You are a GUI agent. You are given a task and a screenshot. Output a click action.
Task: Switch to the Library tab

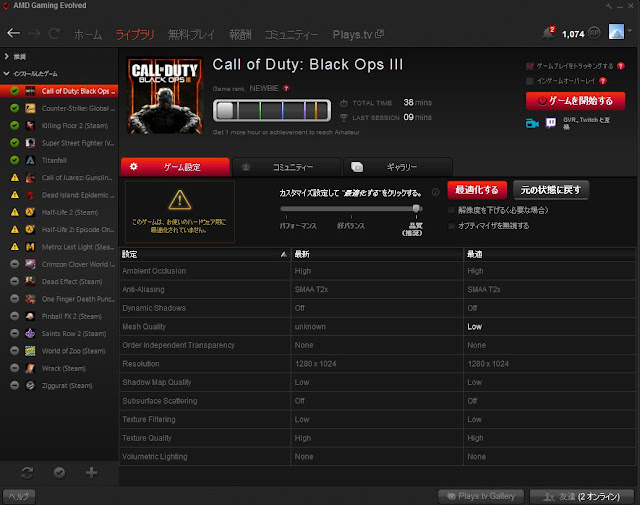pyautogui.click(x=135, y=35)
